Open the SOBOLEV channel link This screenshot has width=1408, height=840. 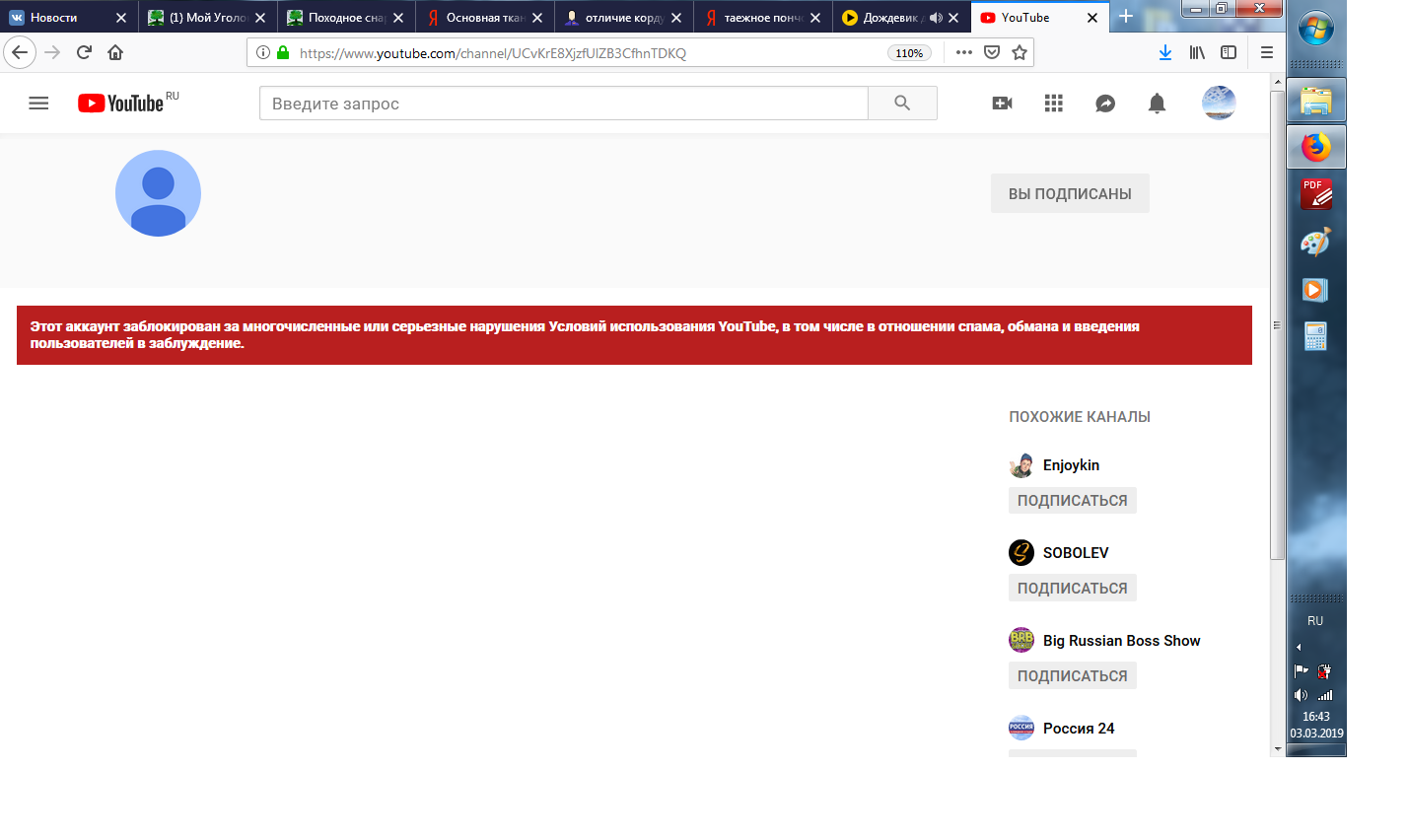pyautogui.click(x=1075, y=553)
